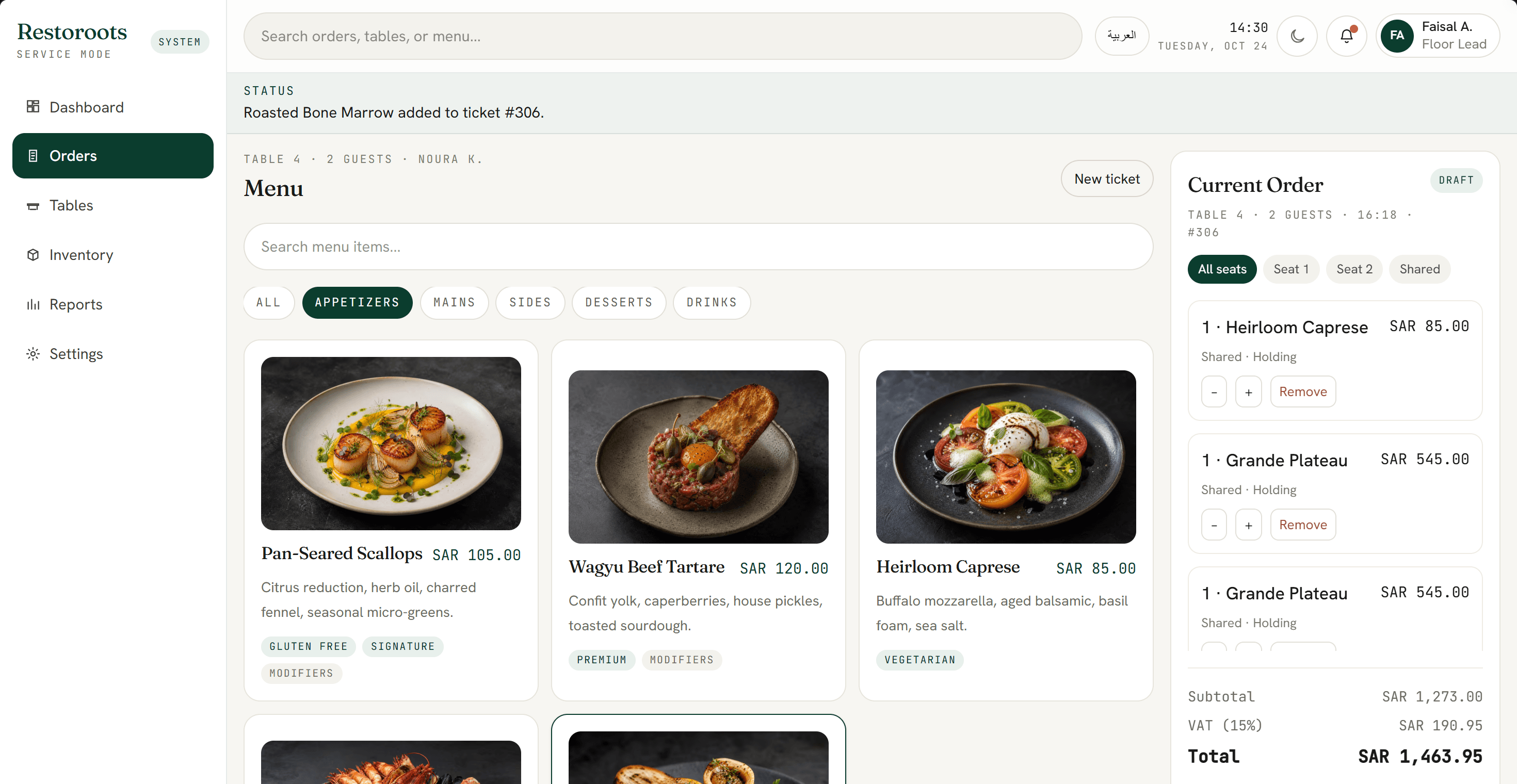Open notifications bell icon

1346,36
